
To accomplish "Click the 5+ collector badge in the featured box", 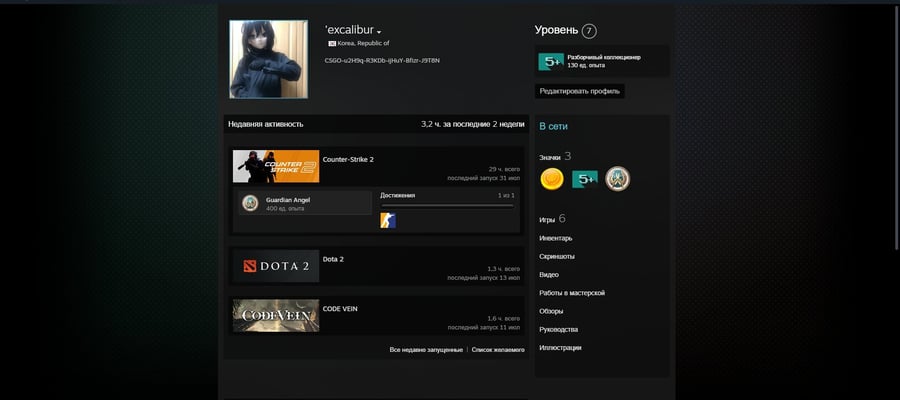I will click(551, 61).
